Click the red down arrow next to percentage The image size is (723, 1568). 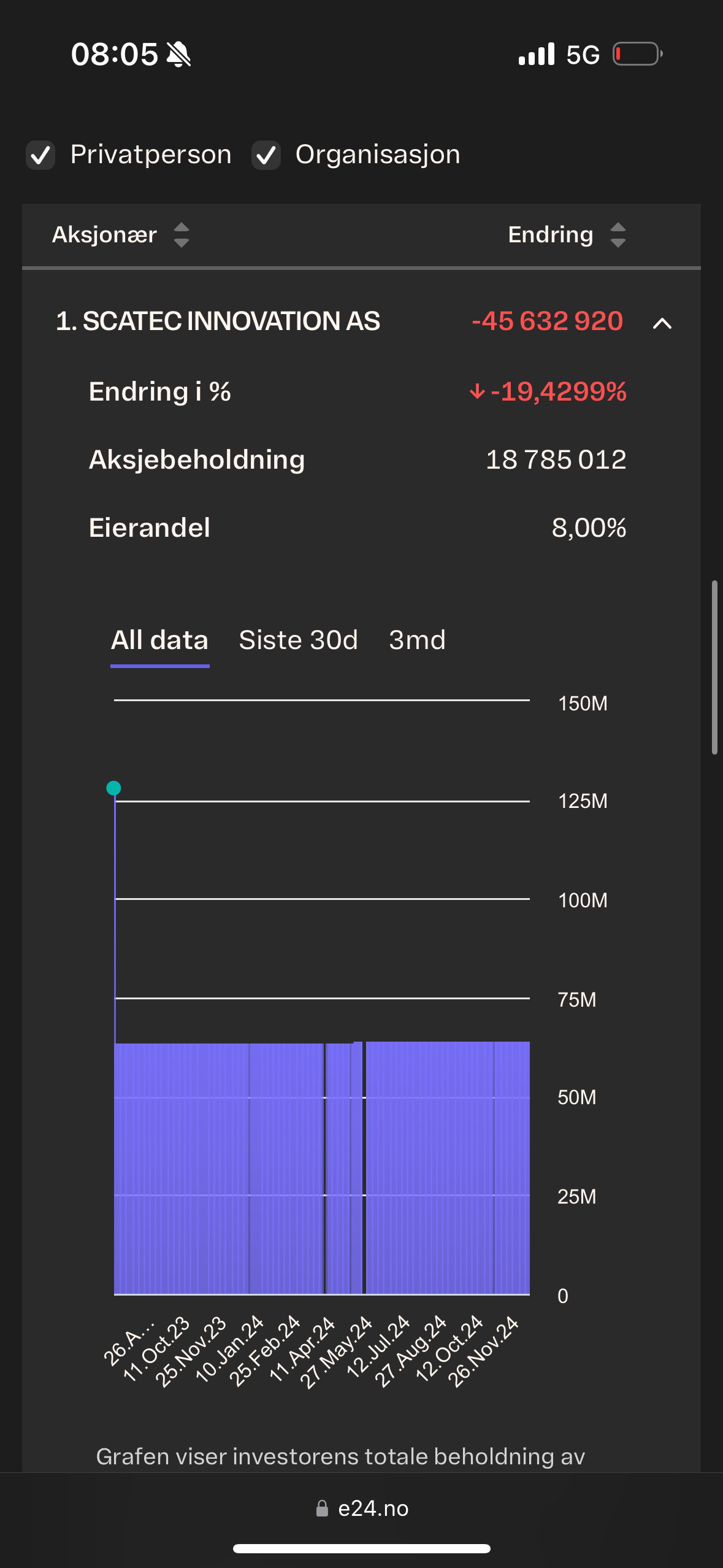pyautogui.click(x=477, y=391)
